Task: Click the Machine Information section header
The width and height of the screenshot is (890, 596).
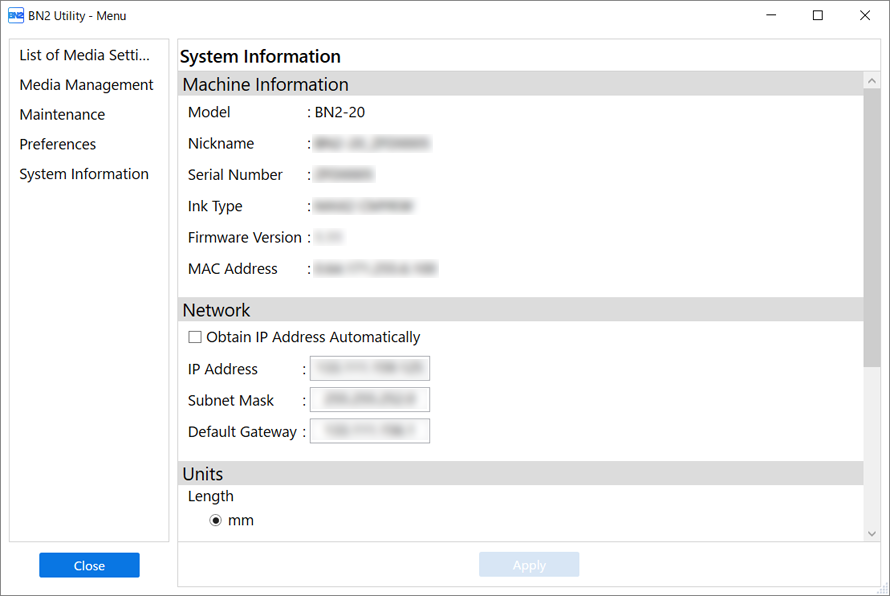Action: [x=520, y=84]
